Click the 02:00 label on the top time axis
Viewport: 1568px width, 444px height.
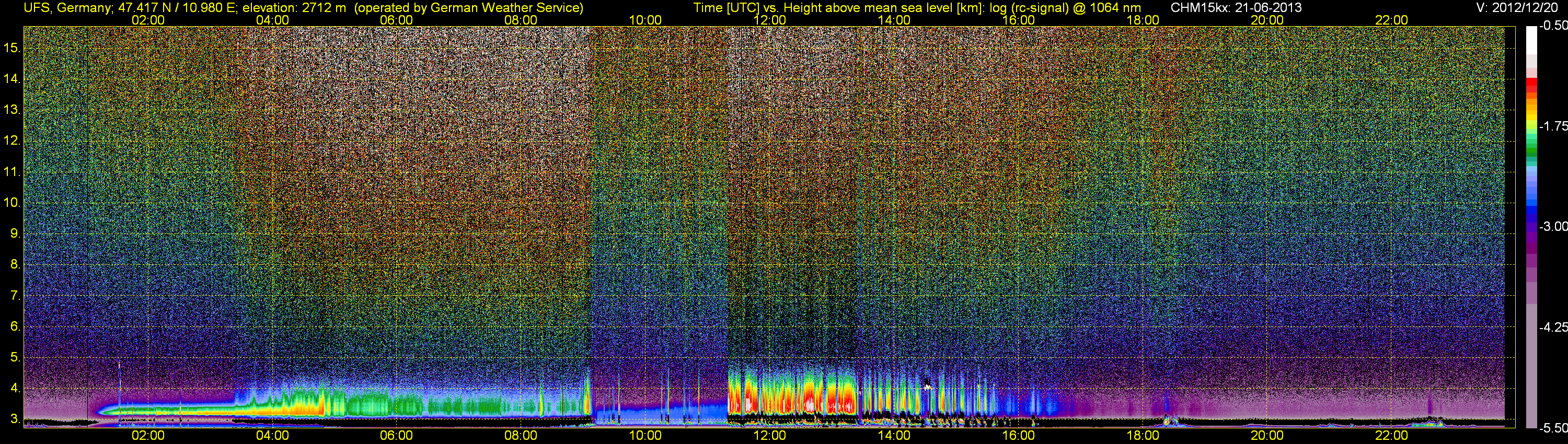coord(148,20)
